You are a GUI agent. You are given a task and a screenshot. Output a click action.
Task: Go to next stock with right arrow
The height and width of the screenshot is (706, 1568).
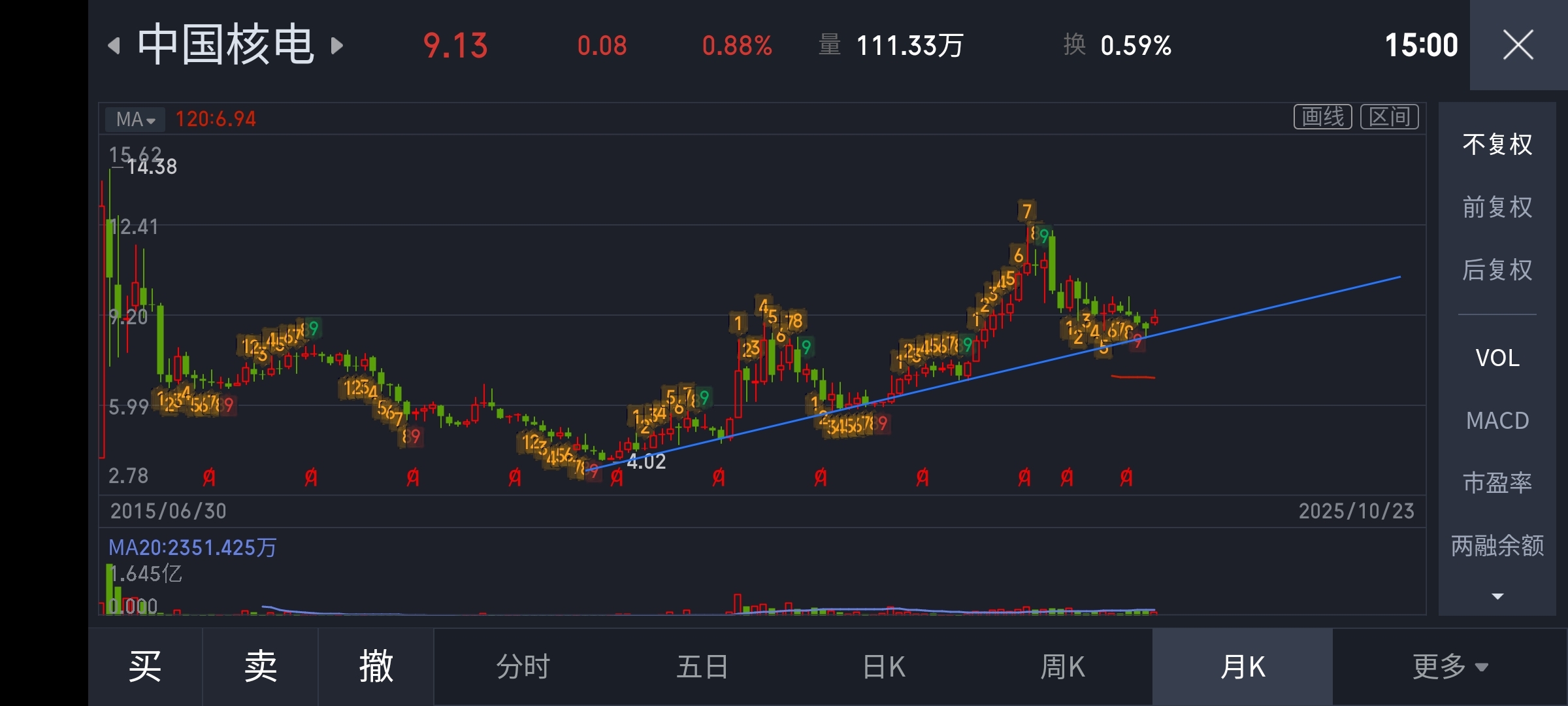[x=337, y=46]
